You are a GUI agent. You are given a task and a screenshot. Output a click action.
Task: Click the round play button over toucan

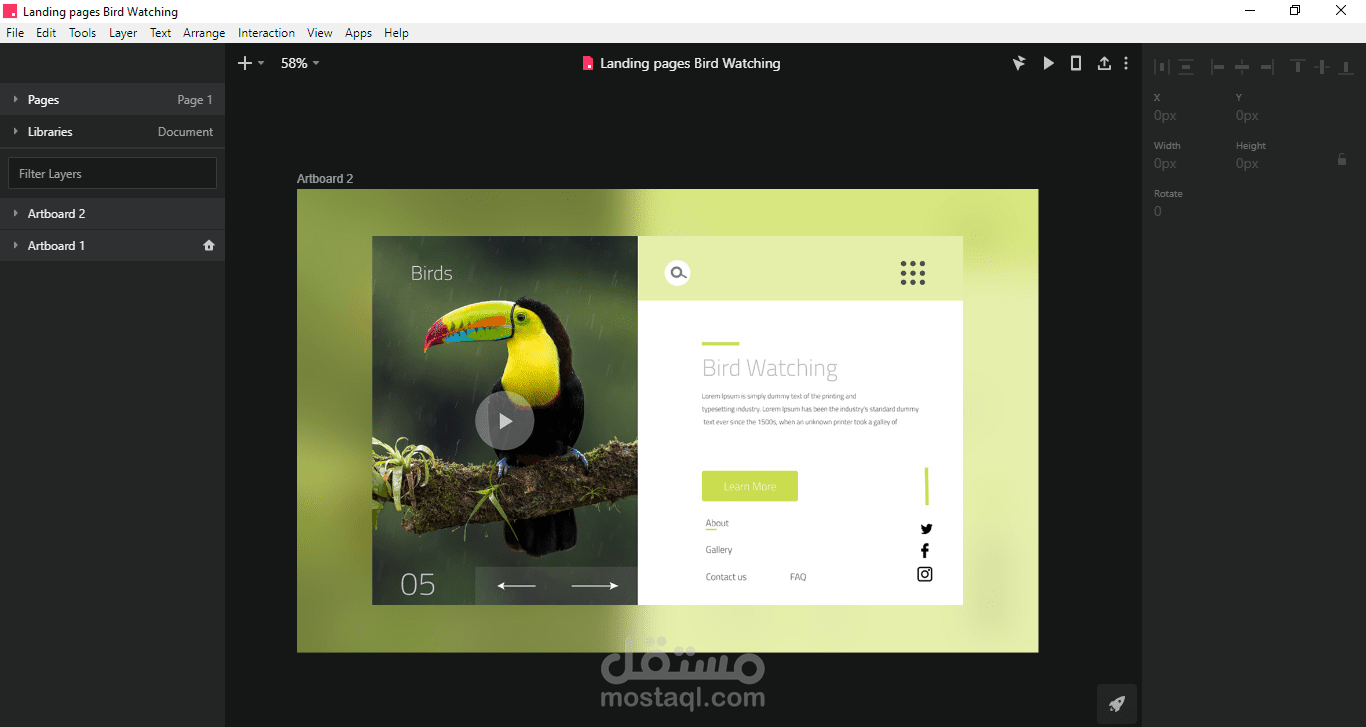[x=505, y=421]
